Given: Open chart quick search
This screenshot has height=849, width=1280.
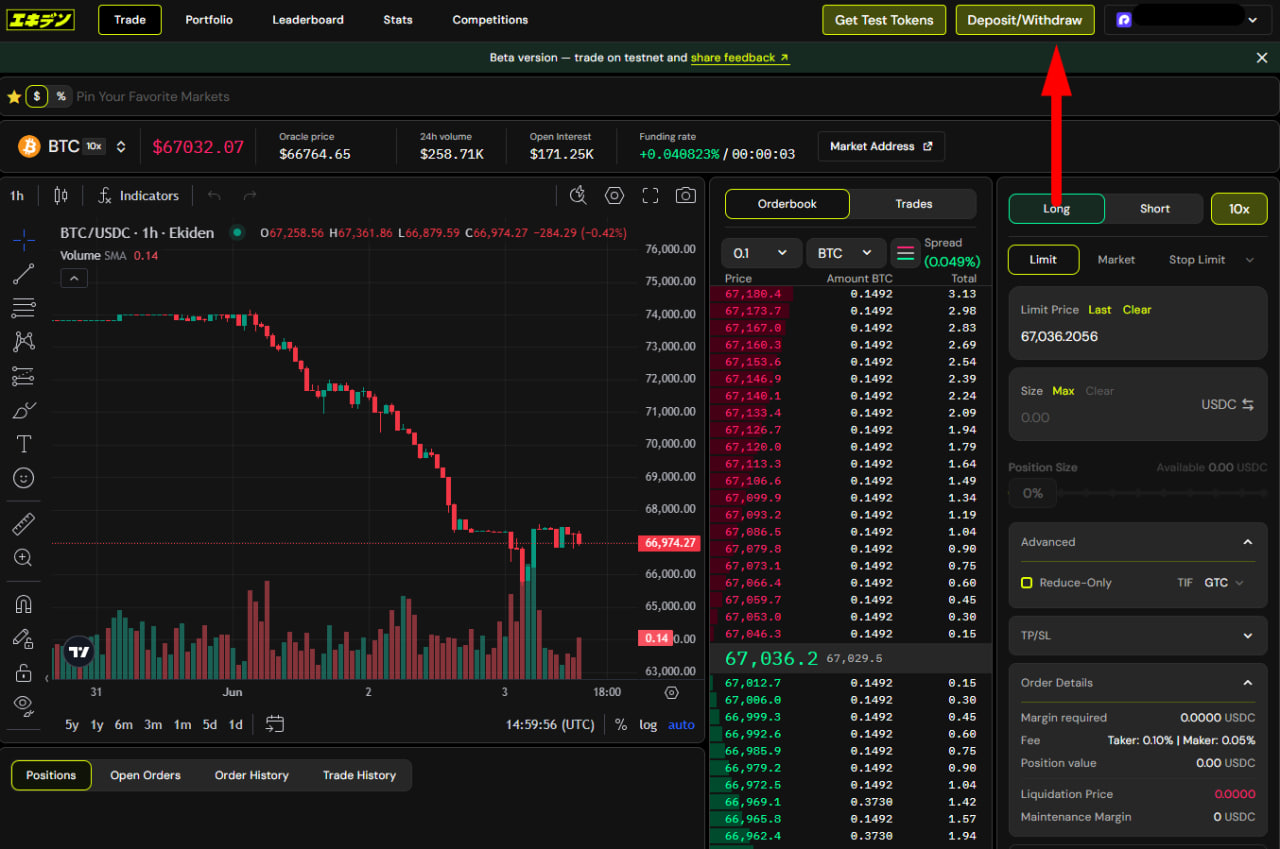Looking at the screenshot, I should [578, 196].
